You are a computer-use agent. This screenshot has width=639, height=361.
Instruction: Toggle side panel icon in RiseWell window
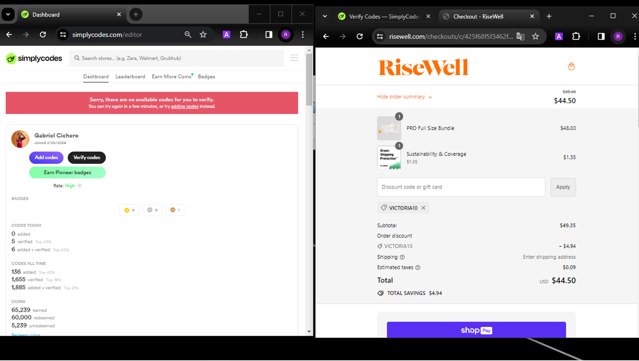(601, 36)
